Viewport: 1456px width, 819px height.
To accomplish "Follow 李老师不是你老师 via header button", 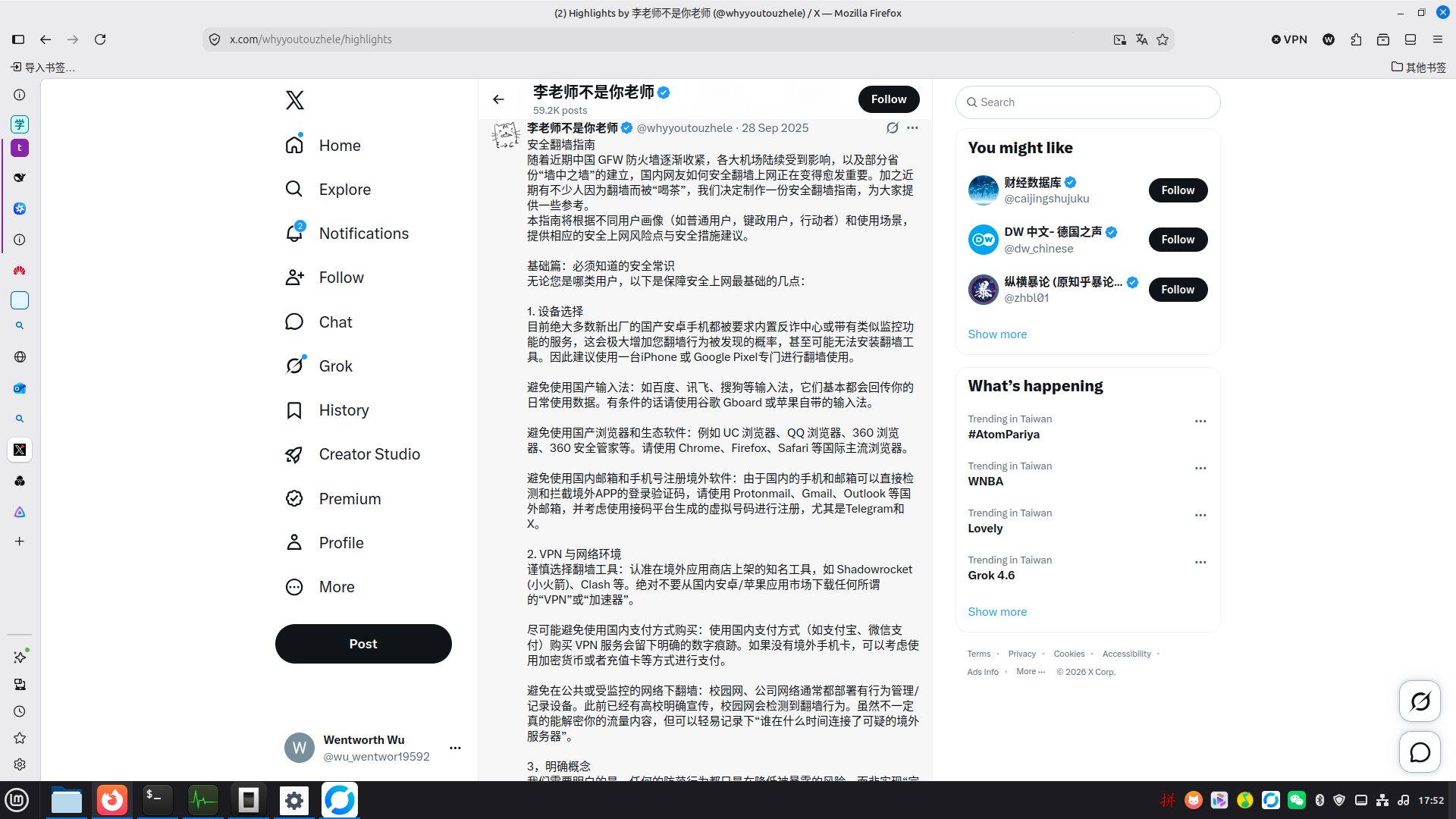I will [889, 99].
